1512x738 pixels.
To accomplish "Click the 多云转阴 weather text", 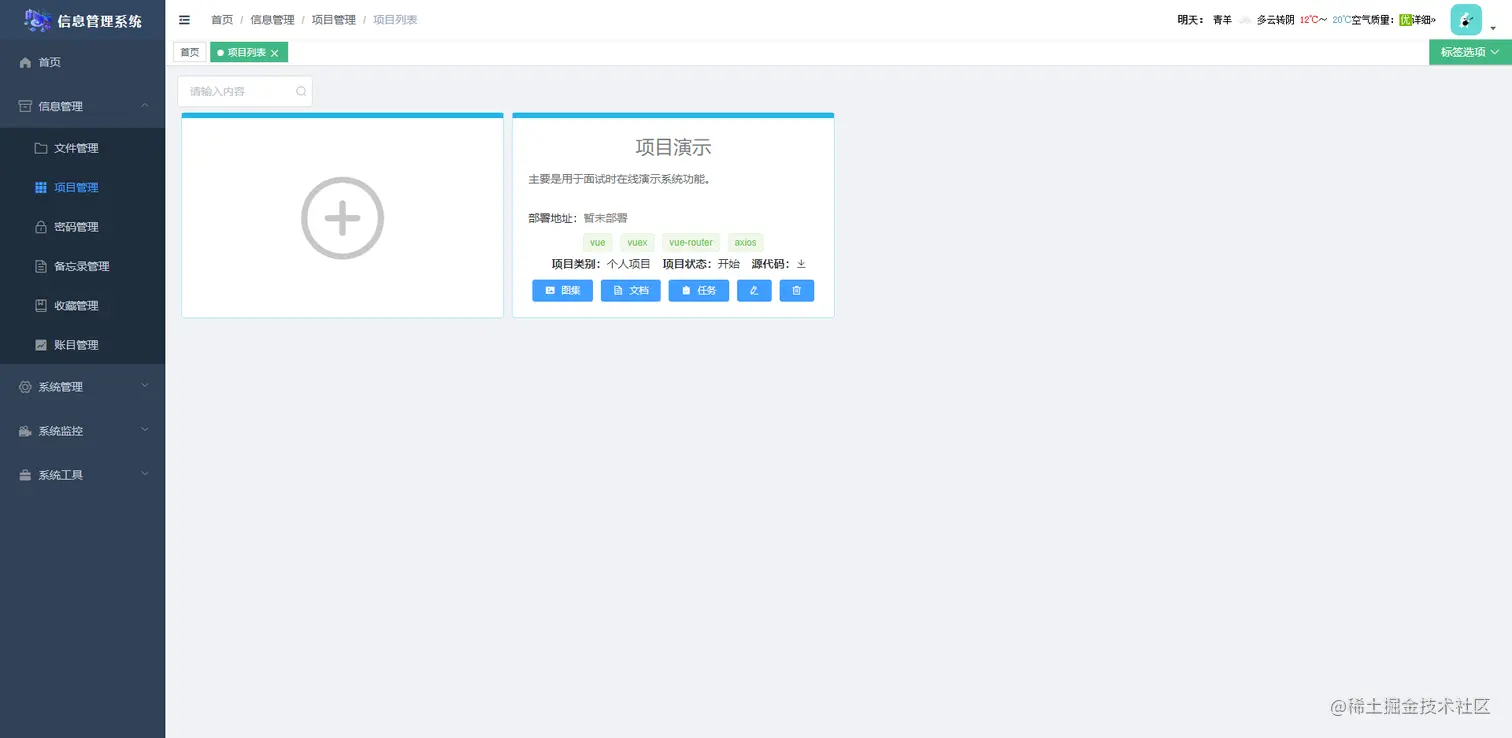I will pos(1275,20).
